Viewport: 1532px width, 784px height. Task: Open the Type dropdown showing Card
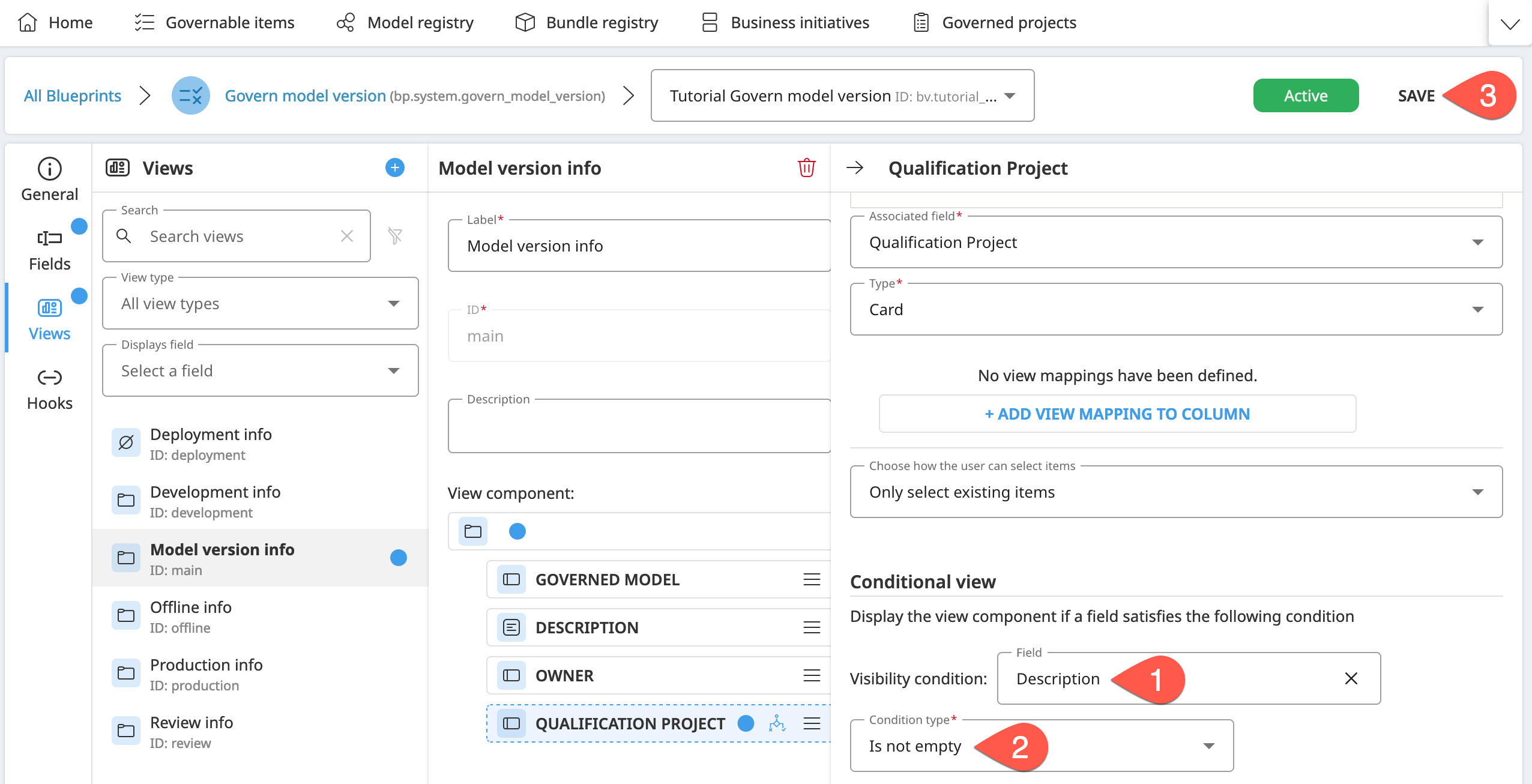pos(1176,309)
